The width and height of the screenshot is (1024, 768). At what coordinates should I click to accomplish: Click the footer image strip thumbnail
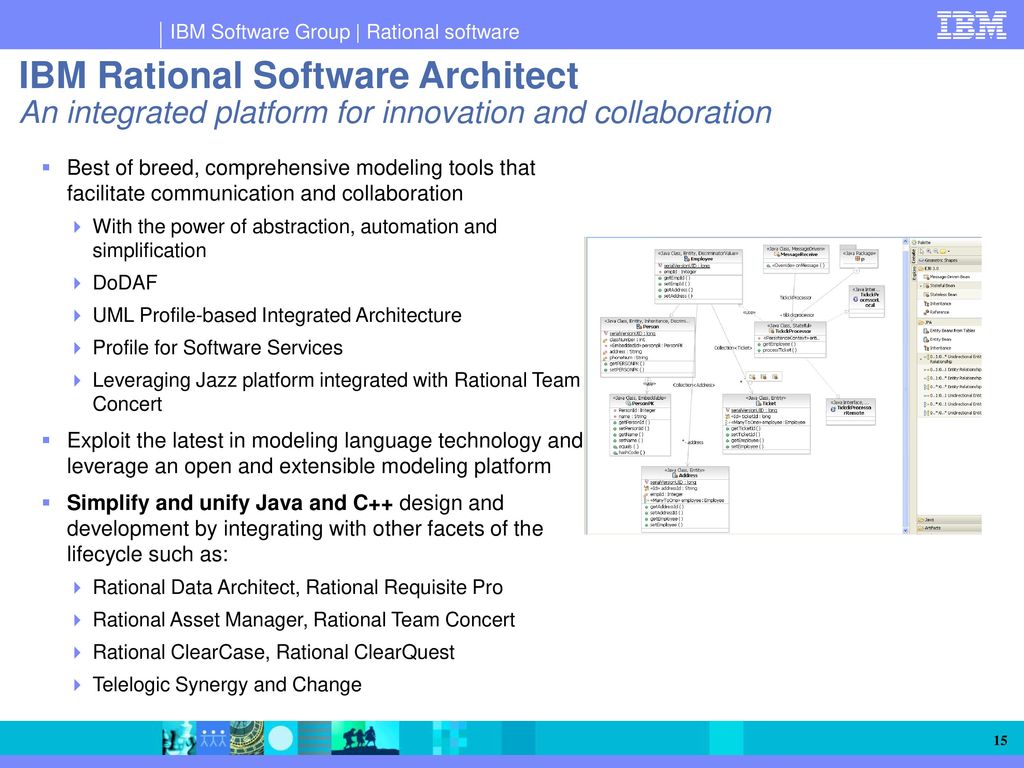tap(280, 738)
